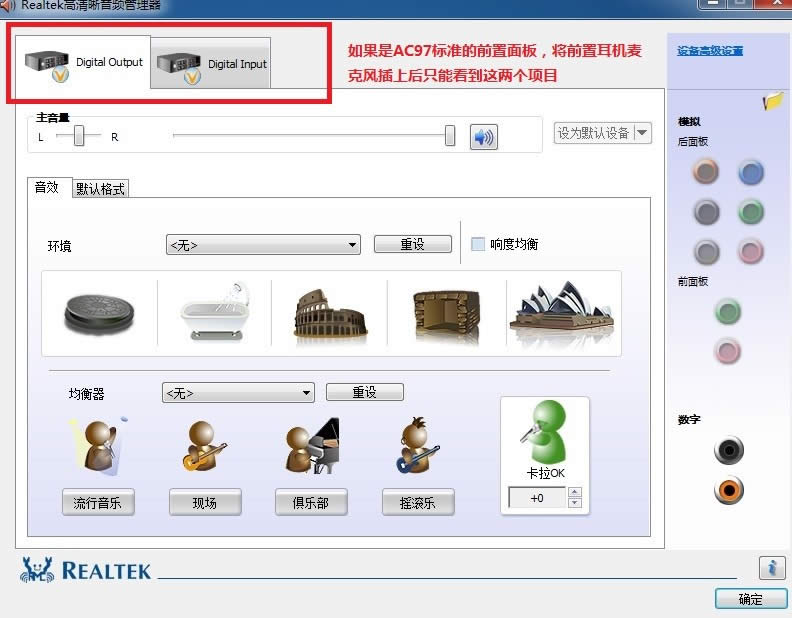Pick the stone manhole cover environment icon

pyautogui.click(x=99, y=312)
